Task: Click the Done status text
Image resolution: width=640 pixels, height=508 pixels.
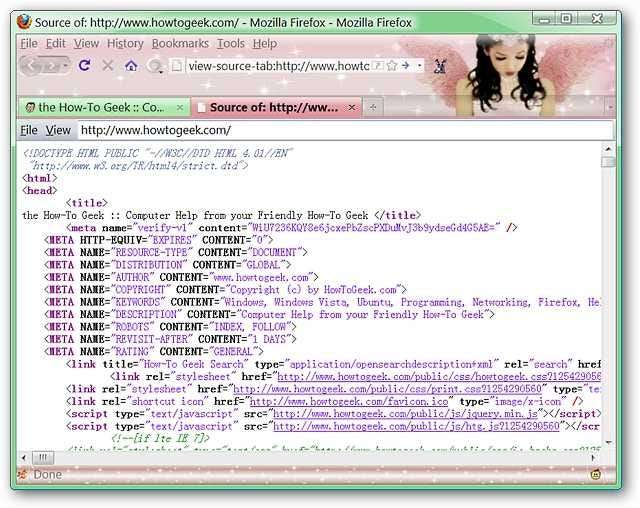Action: tap(48, 475)
